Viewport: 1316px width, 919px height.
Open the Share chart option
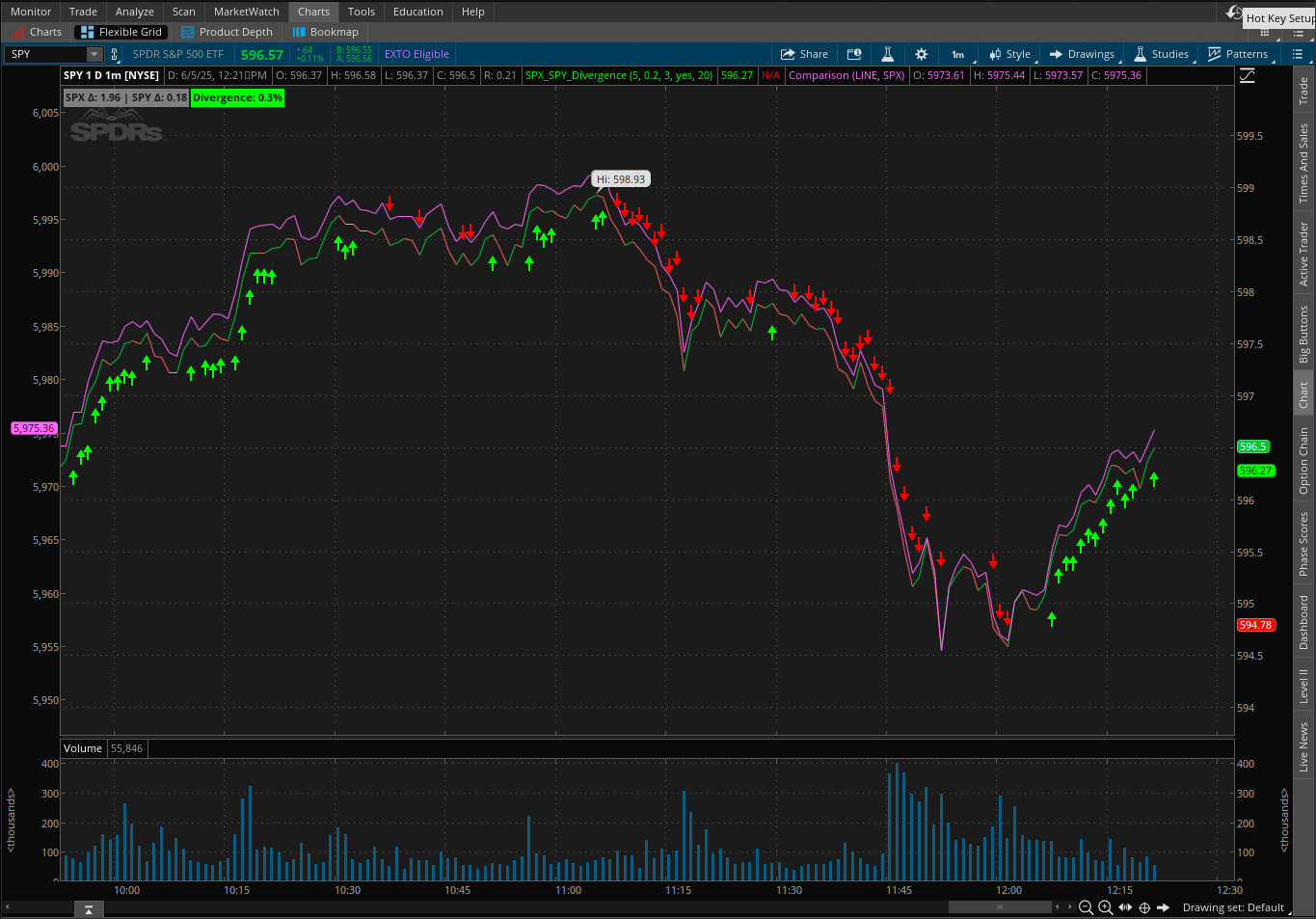(x=804, y=54)
